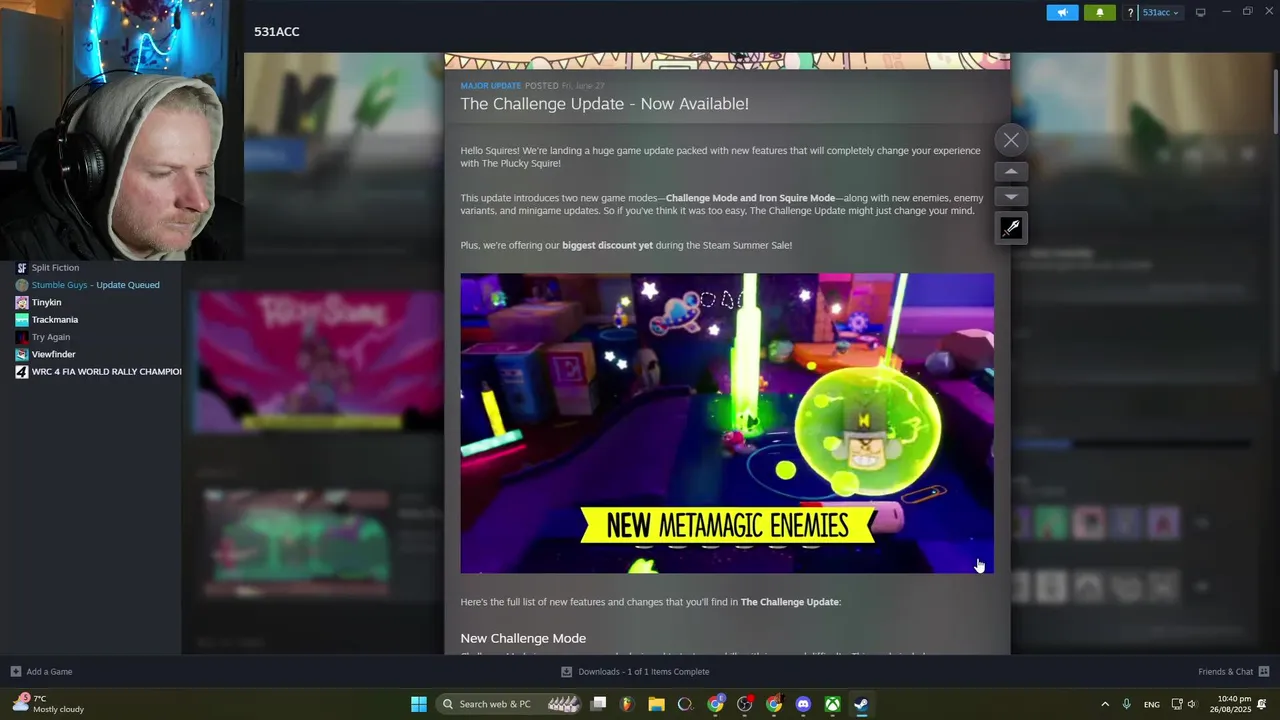Select Viewfinder in the library list
The width and height of the screenshot is (1280, 720).
click(53, 354)
